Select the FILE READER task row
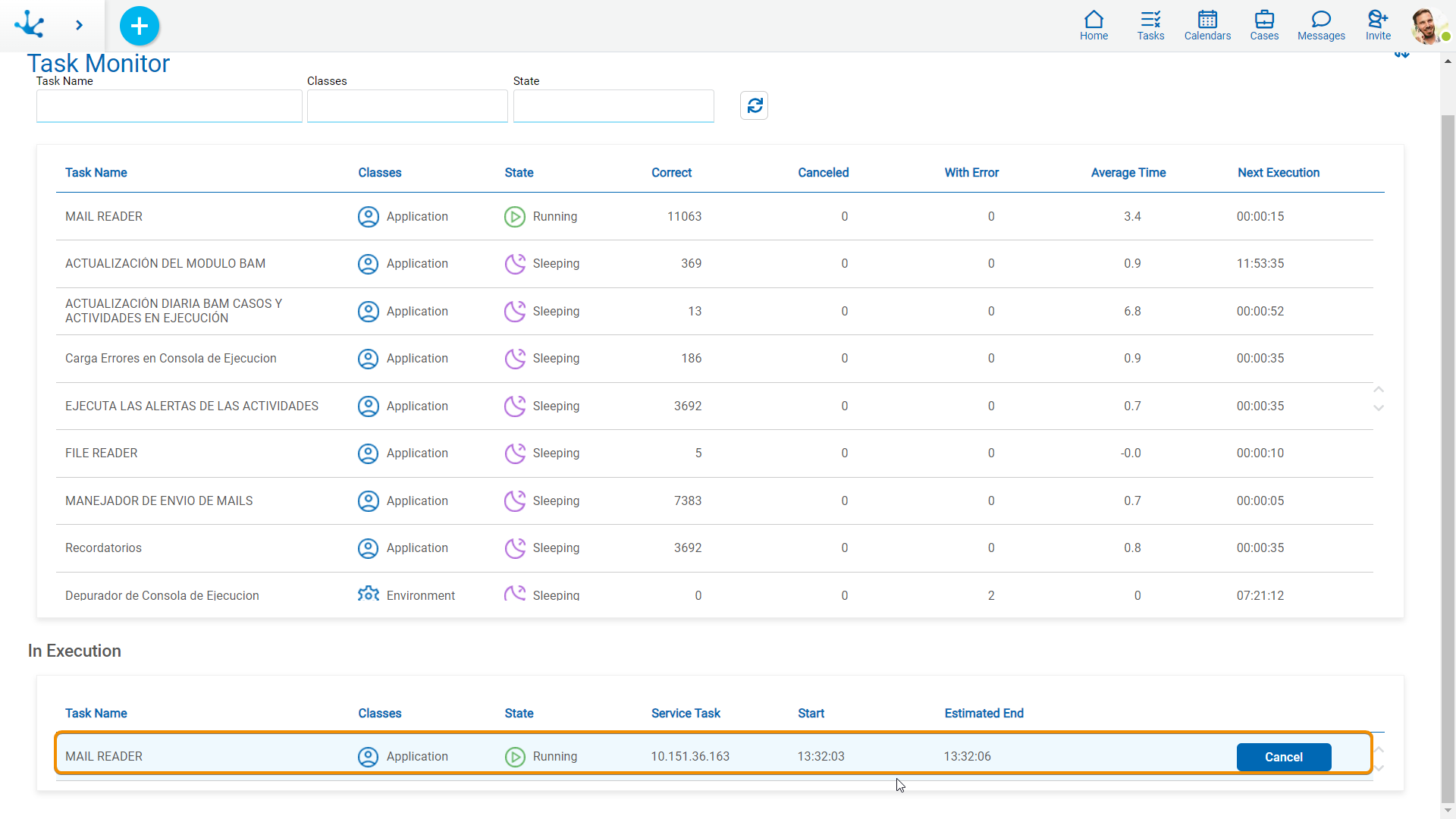 coord(102,453)
